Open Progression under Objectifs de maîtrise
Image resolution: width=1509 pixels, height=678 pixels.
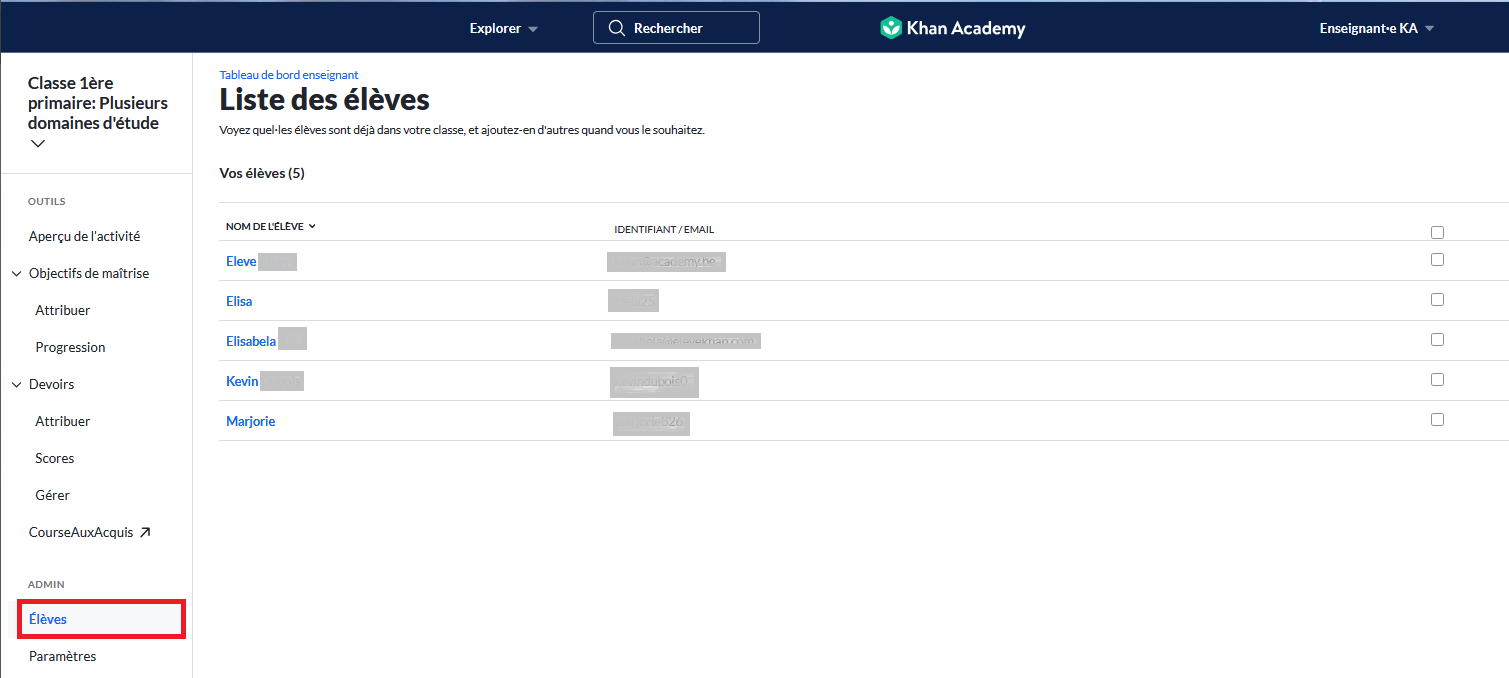[70, 348]
